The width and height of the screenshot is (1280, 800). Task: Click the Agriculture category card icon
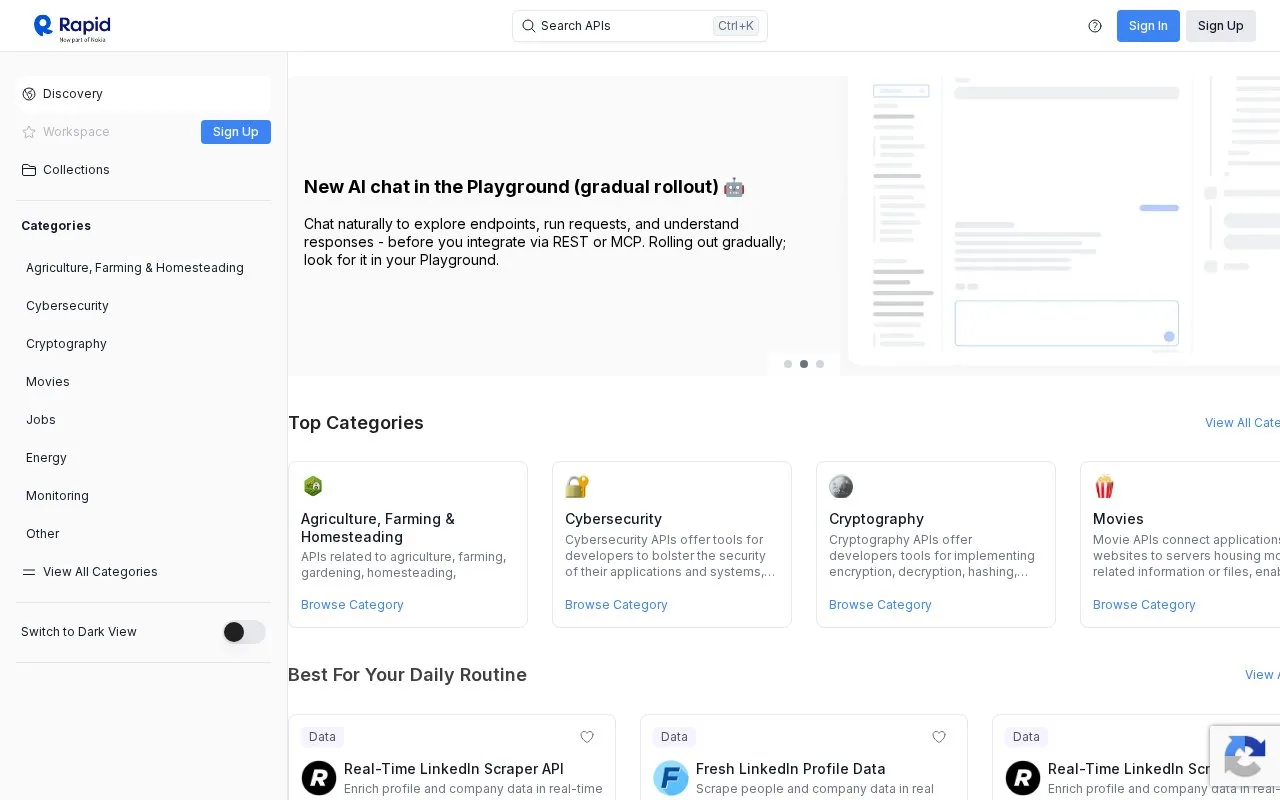(x=313, y=486)
